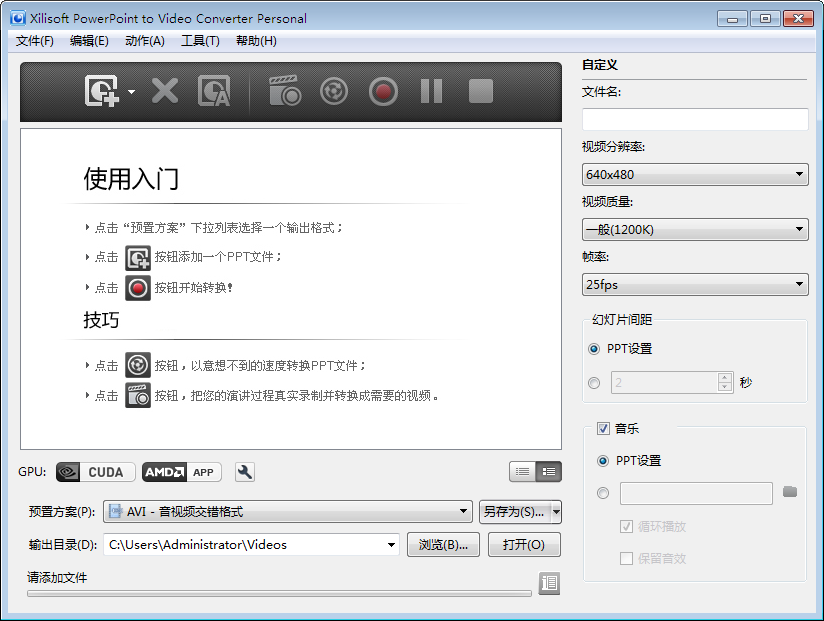This screenshot has height=621, width=824.
Task: Toggle AMD APP GPU acceleration
Action: [x=182, y=472]
